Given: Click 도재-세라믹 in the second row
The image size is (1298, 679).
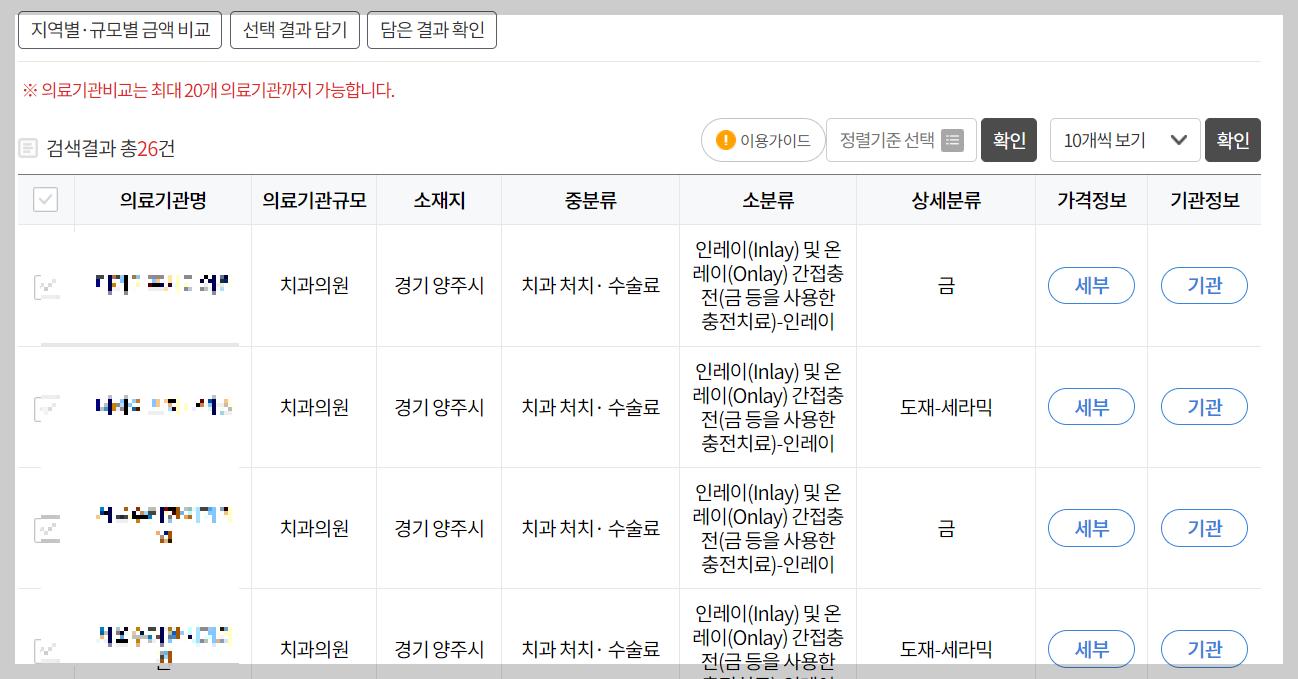Looking at the screenshot, I should pyautogui.click(x=946, y=407).
